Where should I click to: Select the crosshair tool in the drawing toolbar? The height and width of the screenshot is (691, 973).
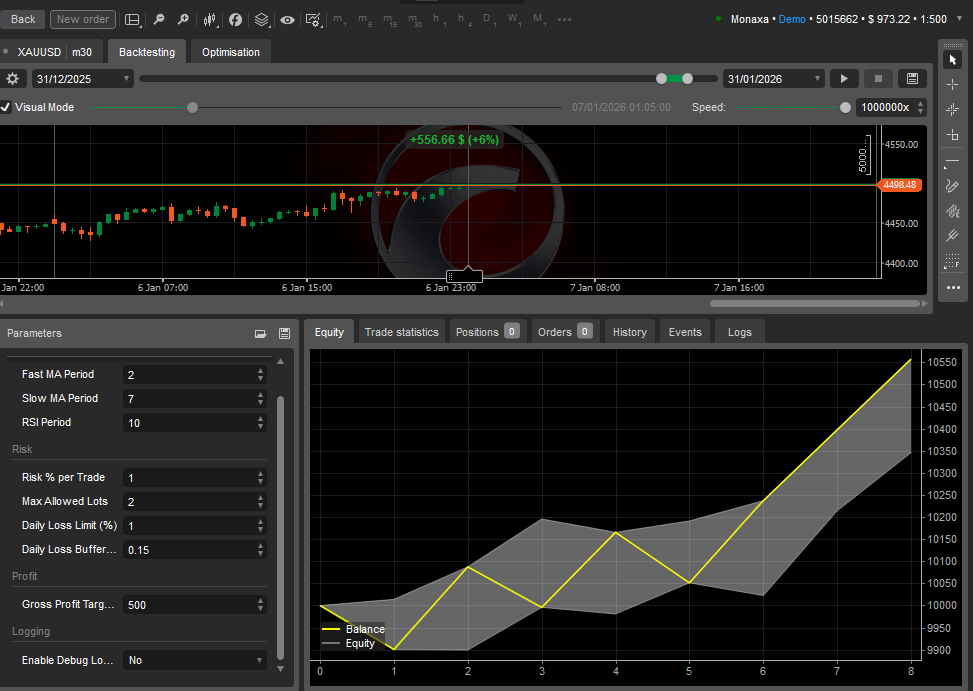tap(952, 84)
